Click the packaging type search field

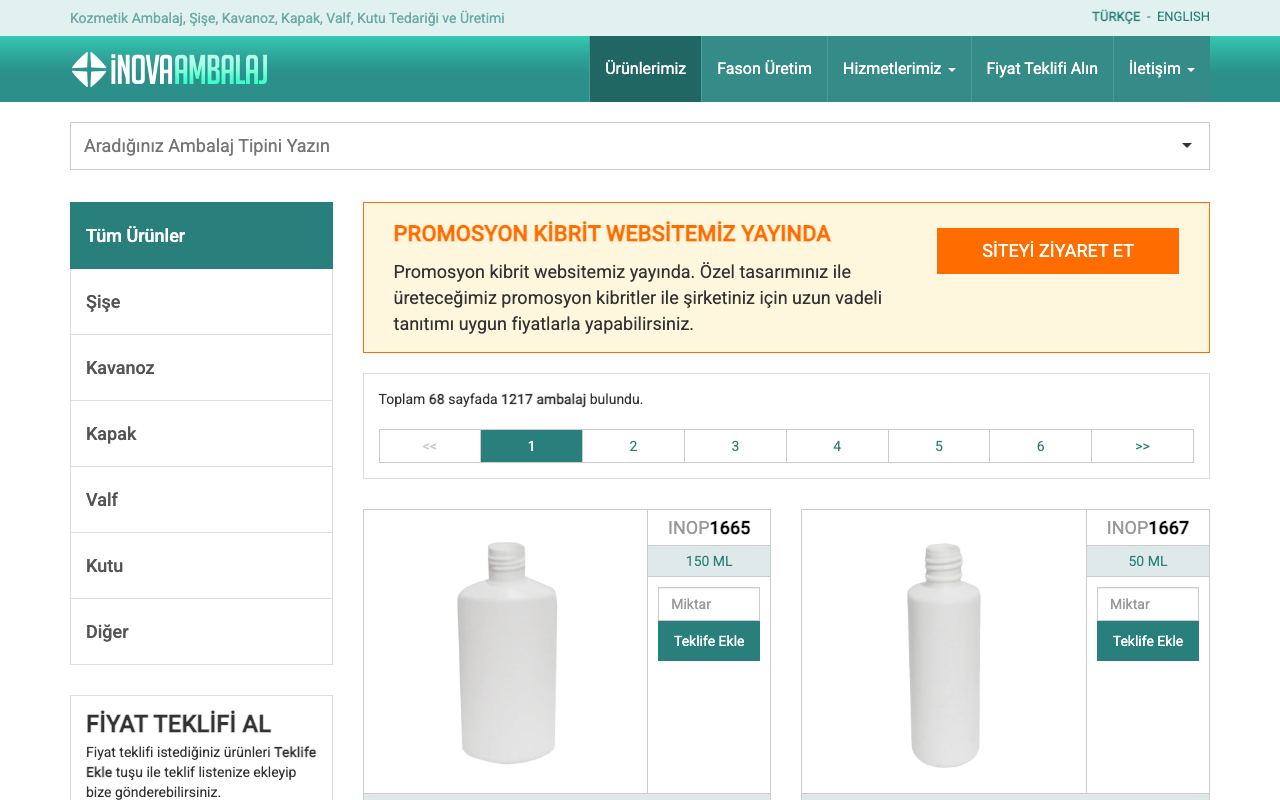[640, 146]
